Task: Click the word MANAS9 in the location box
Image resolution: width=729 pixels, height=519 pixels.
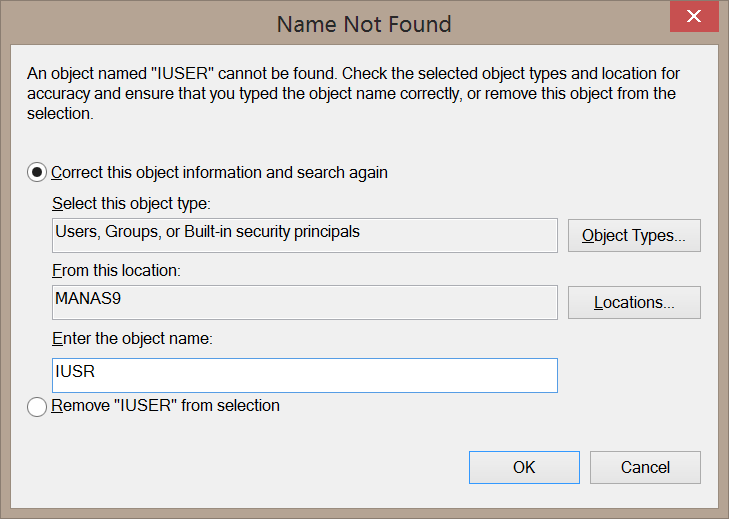Action: coord(88,299)
